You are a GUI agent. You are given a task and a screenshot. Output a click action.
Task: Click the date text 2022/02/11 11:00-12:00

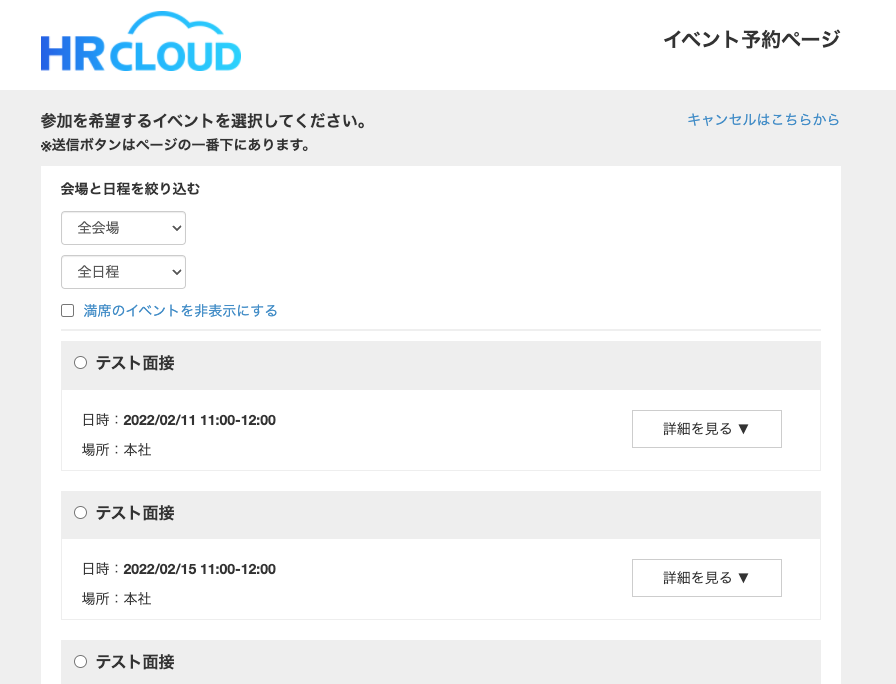click(199, 420)
